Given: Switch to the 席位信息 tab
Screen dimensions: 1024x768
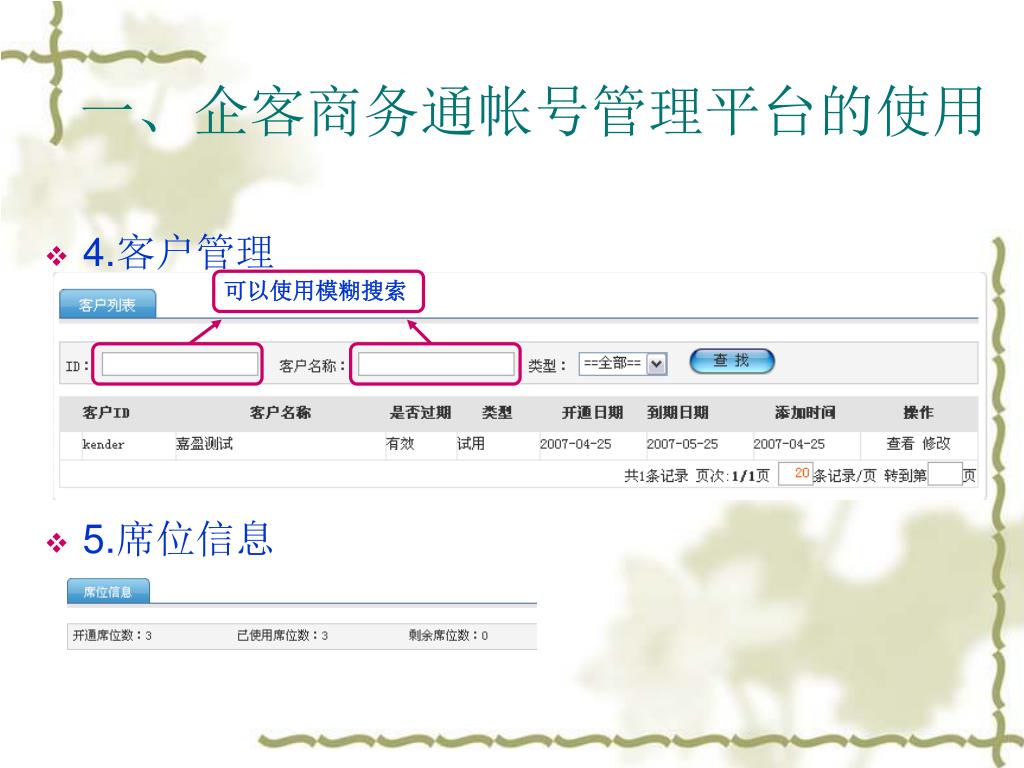Looking at the screenshot, I should 108,592.
